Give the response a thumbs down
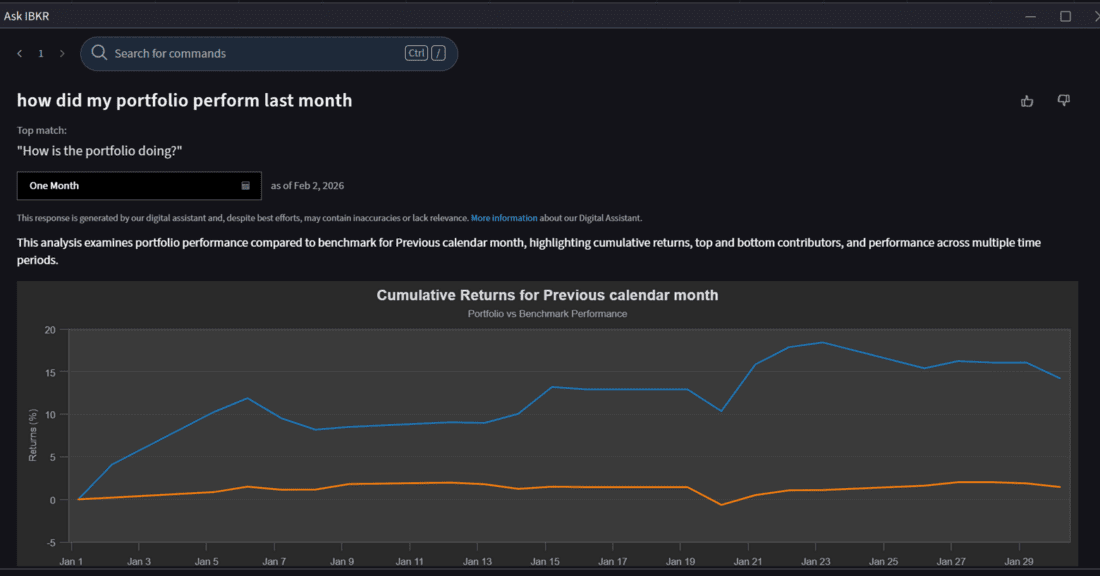This screenshot has height=576, width=1100. (1063, 101)
